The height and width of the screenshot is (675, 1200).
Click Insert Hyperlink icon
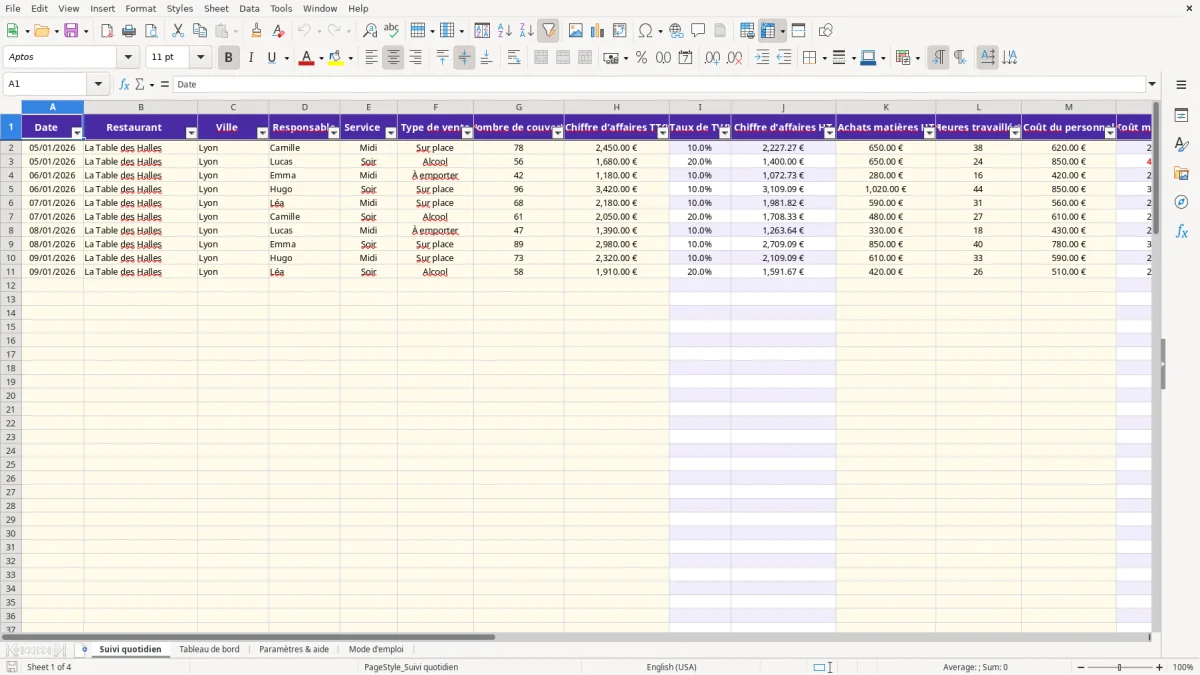(x=676, y=31)
